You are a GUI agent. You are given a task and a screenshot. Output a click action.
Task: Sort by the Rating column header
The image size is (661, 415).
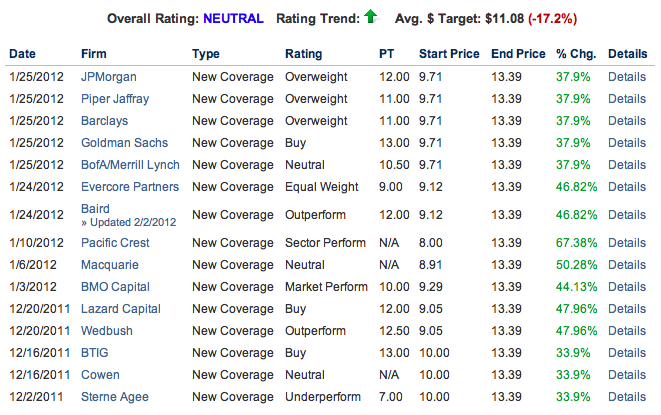click(303, 53)
